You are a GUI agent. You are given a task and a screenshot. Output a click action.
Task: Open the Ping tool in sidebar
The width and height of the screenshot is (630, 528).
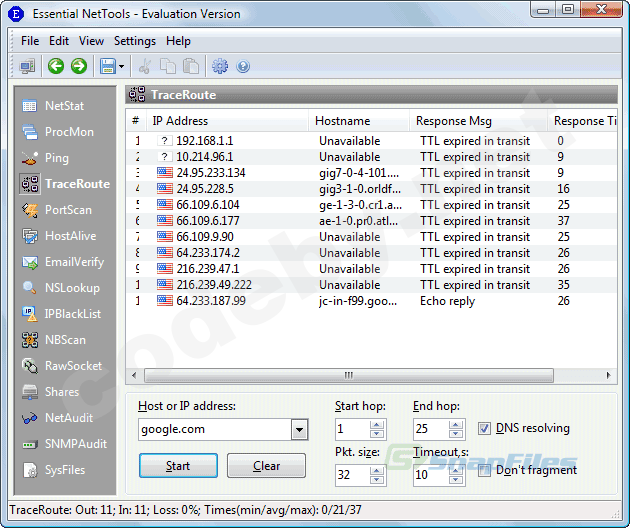[45, 158]
